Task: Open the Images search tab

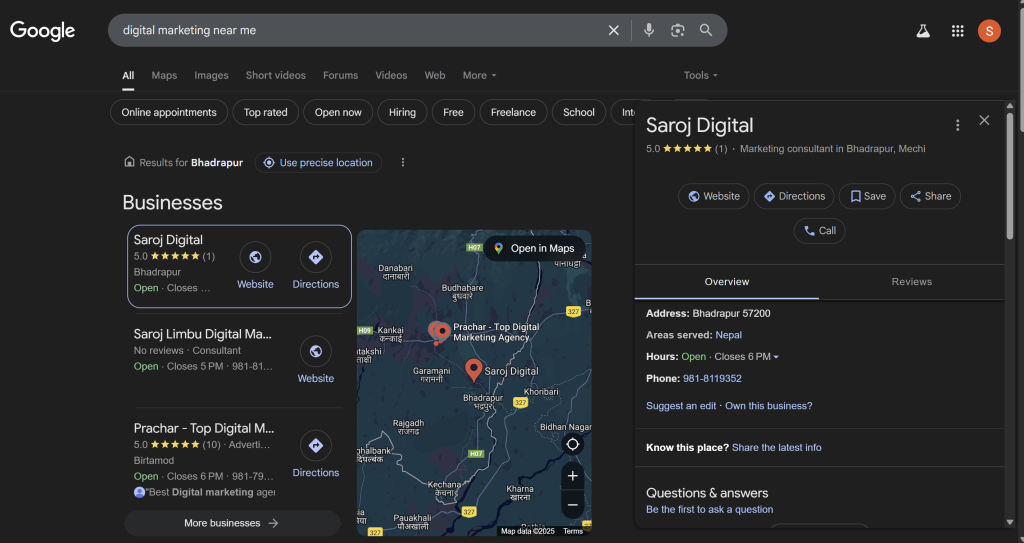Action: pyautogui.click(x=211, y=75)
